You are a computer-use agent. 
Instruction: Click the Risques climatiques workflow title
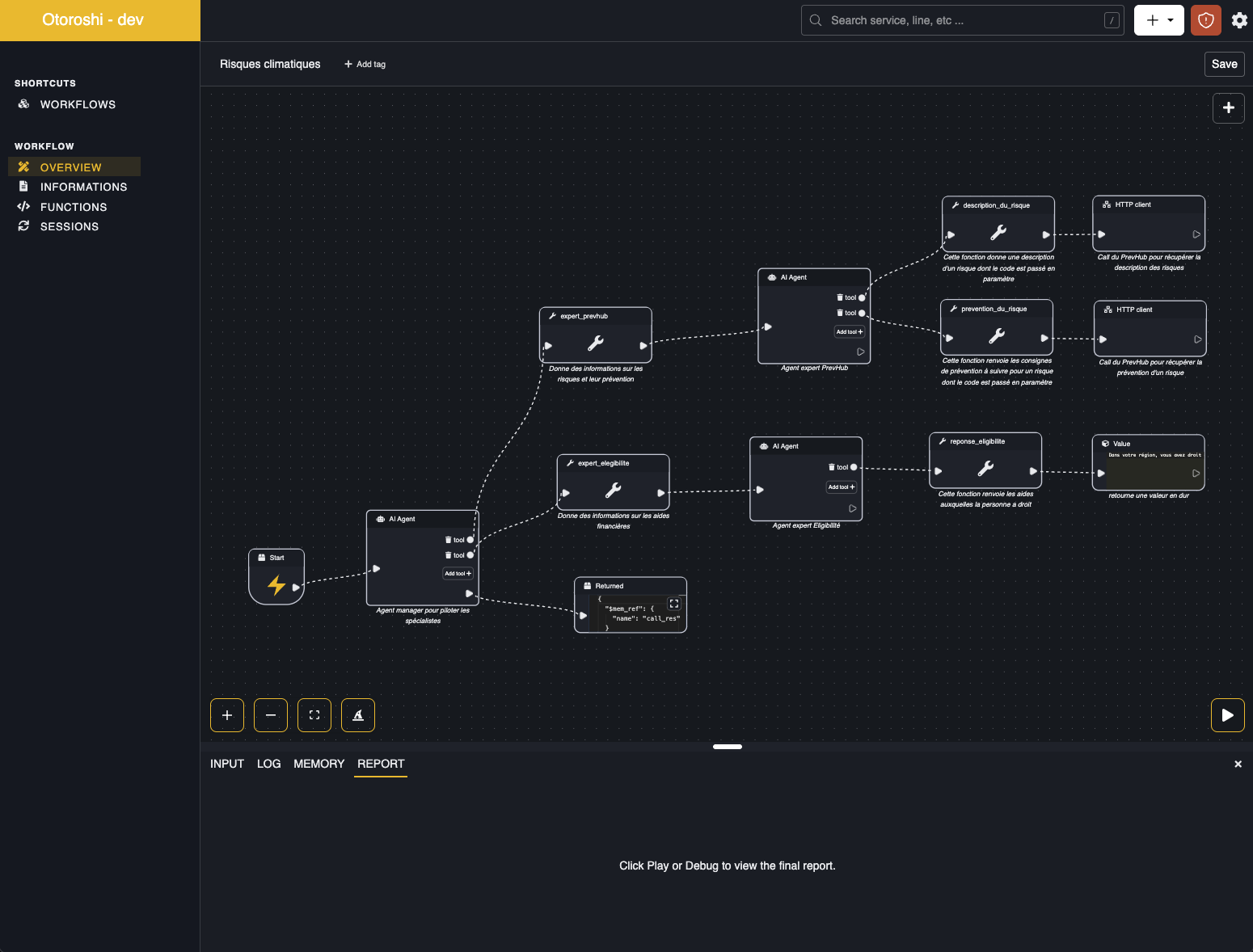(x=270, y=64)
